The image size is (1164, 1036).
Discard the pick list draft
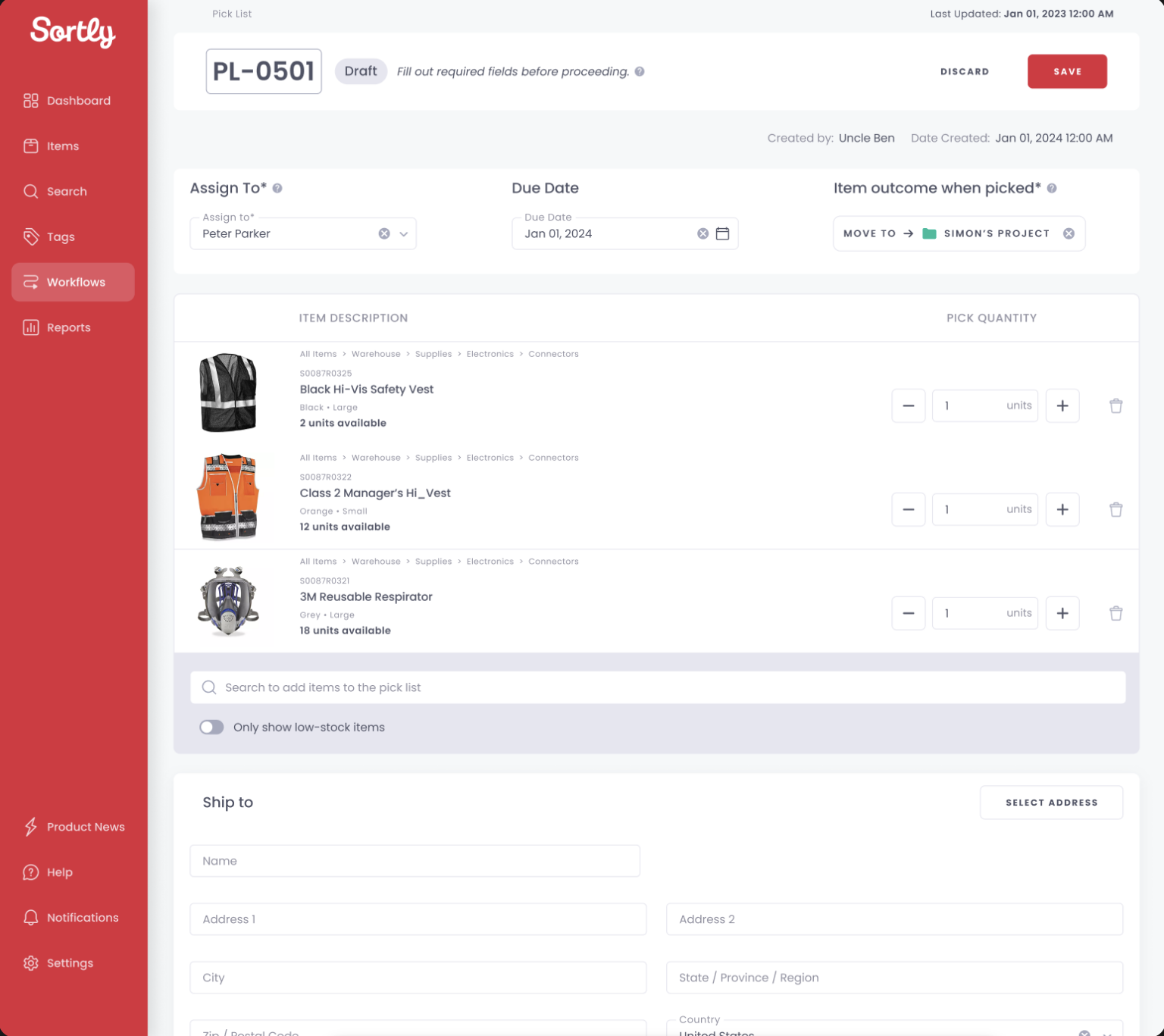tap(965, 71)
